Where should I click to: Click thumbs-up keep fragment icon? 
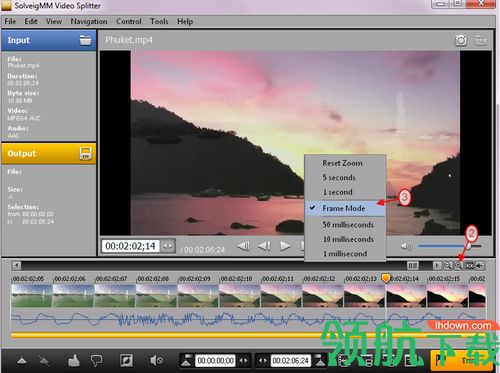pyautogui.click(x=74, y=360)
